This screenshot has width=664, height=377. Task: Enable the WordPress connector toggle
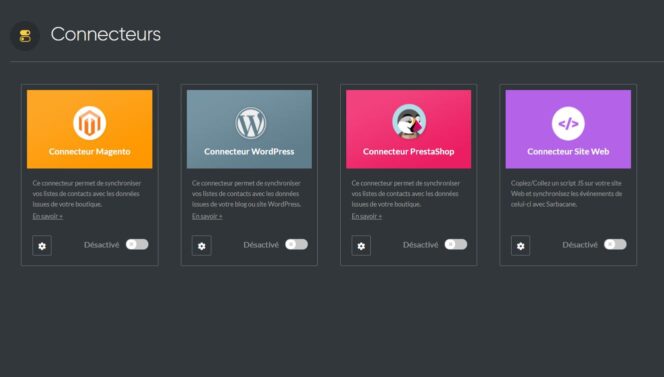tap(296, 244)
